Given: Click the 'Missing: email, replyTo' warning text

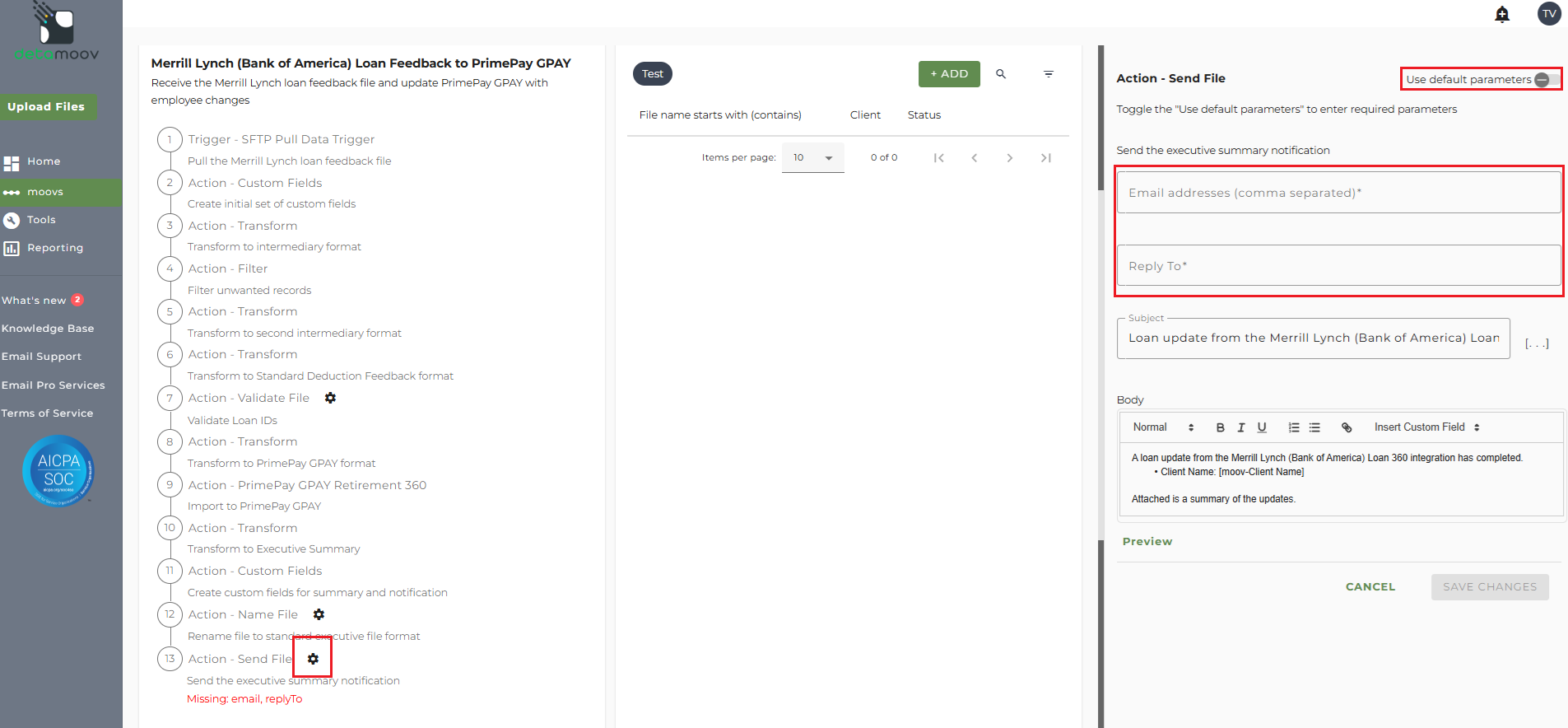Looking at the screenshot, I should [x=244, y=699].
